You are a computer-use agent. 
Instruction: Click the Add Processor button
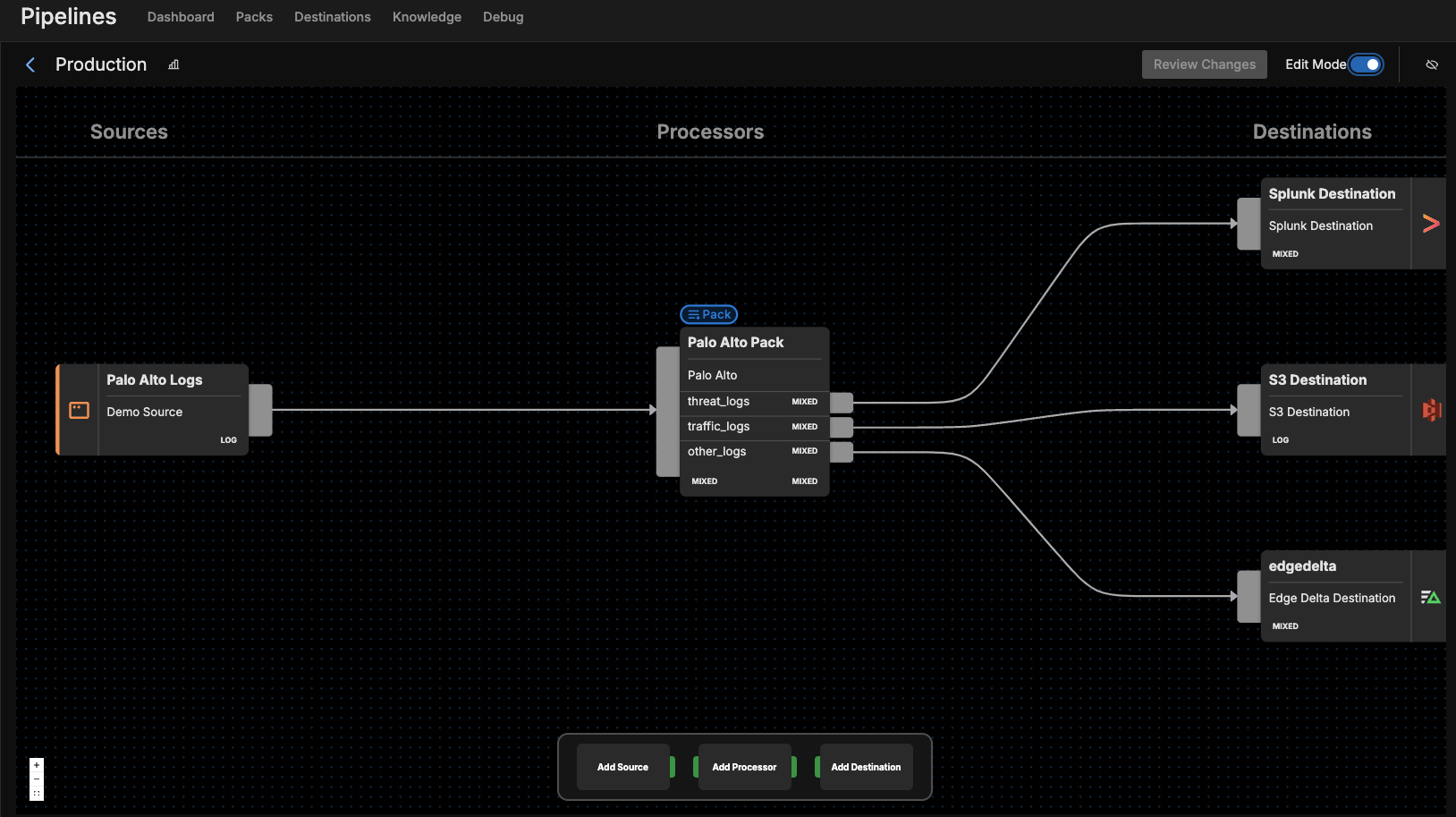[x=744, y=767]
